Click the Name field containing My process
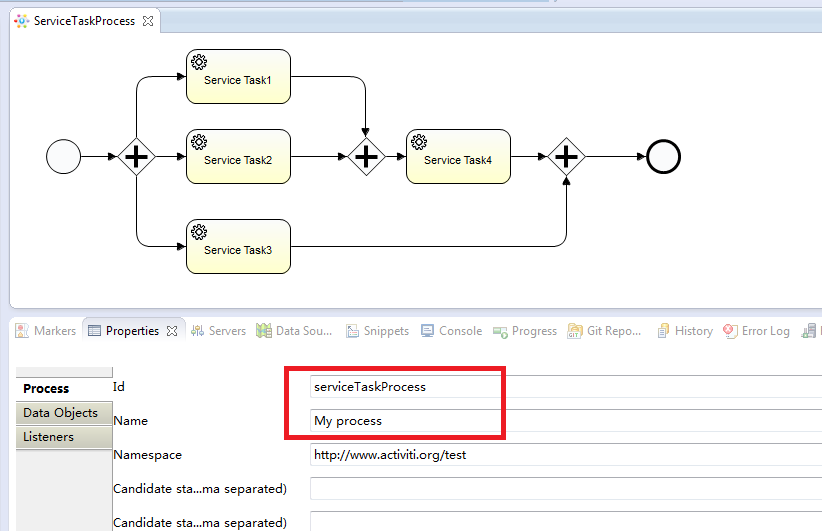The width and height of the screenshot is (822, 531). tap(566, 420)
